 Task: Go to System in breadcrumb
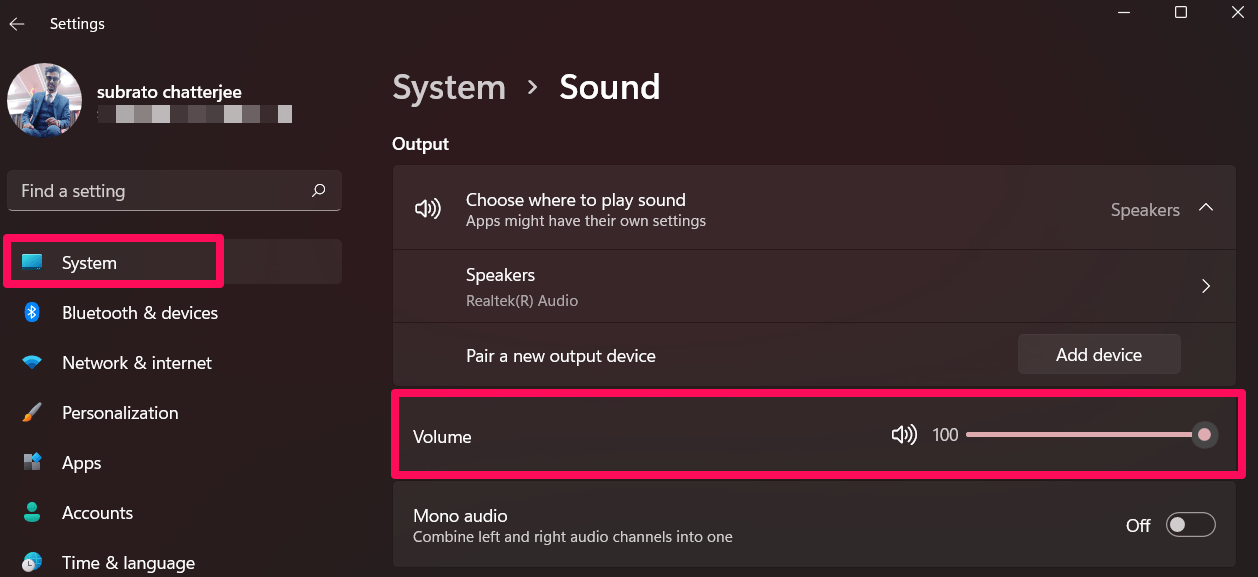449,88
